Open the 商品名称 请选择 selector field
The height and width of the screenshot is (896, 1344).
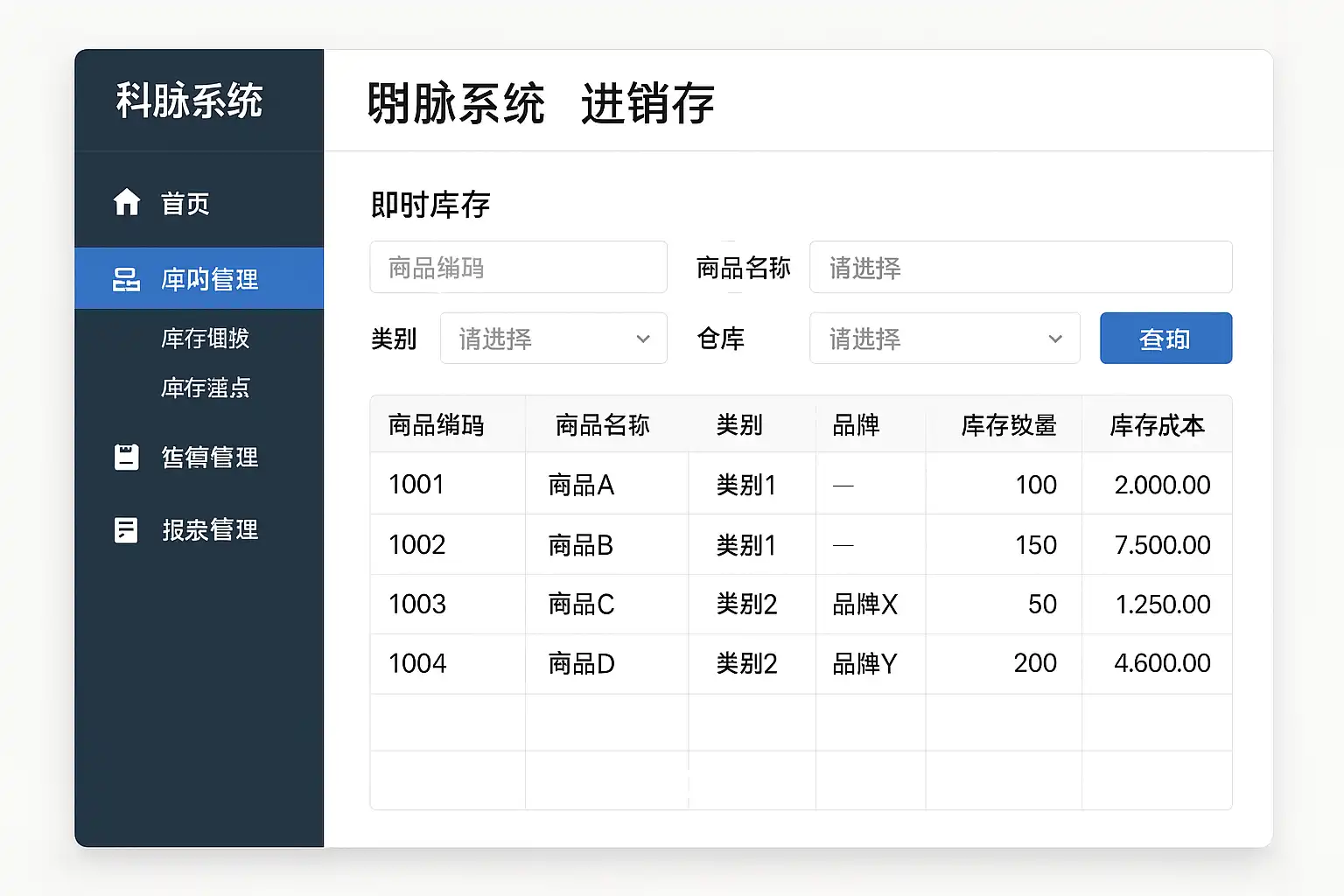point(1020,268)
